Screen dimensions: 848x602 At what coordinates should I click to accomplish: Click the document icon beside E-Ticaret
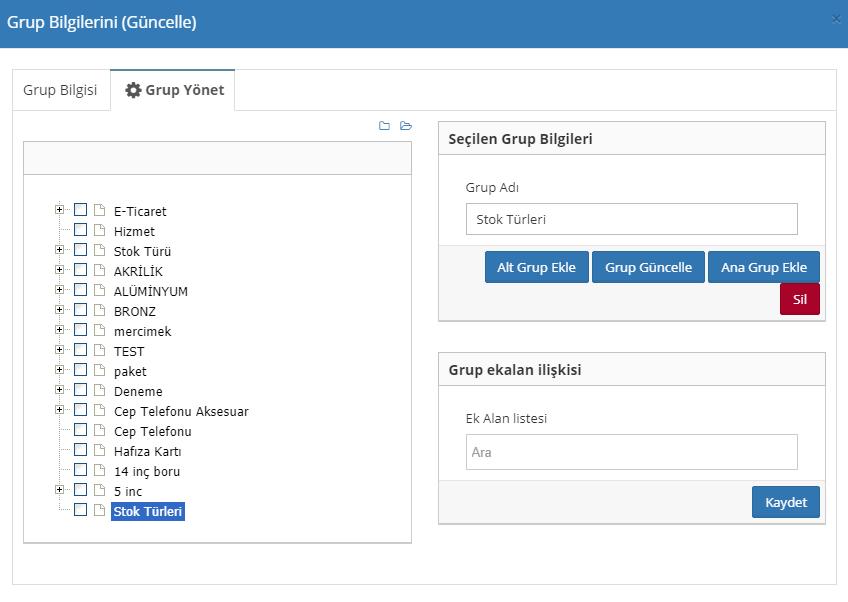[99, 211]
